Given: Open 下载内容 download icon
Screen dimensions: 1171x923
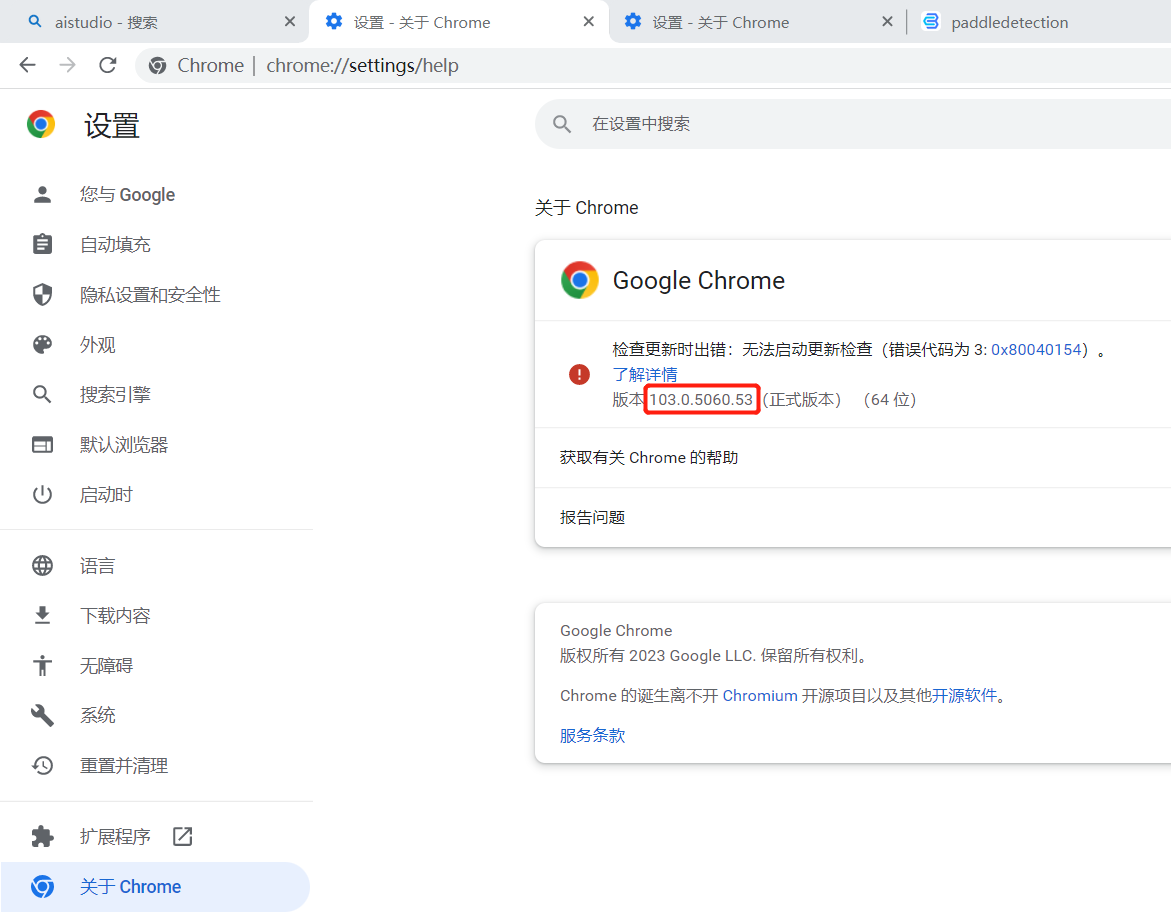Looking at the screenshot, I should 42,615.
